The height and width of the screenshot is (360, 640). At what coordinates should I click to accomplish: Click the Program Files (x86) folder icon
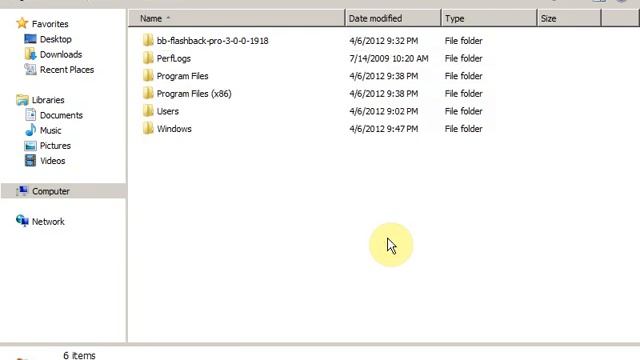coord(148,93)
